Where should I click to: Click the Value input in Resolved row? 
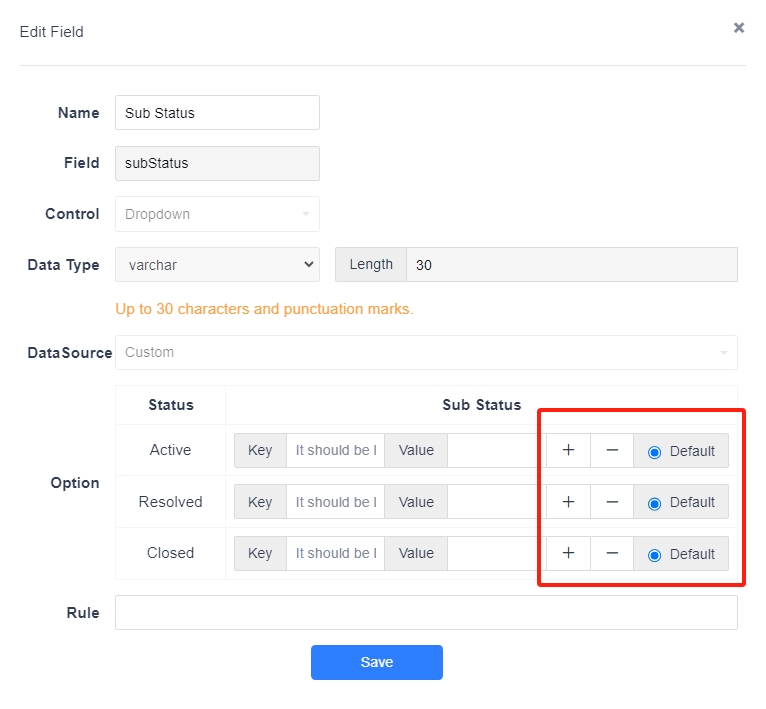point(496,502)
